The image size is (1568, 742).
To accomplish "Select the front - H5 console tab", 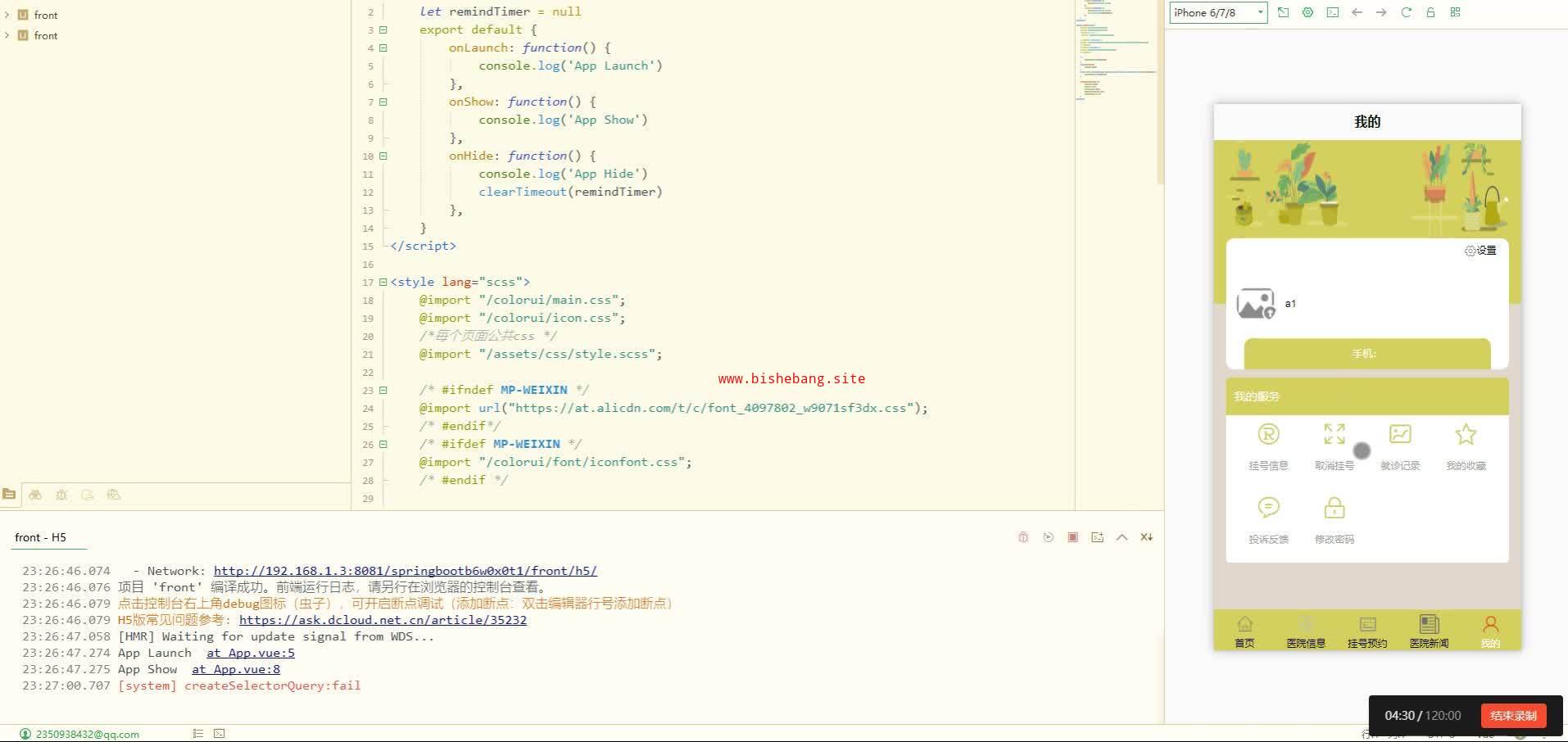I will coord(40,537).
